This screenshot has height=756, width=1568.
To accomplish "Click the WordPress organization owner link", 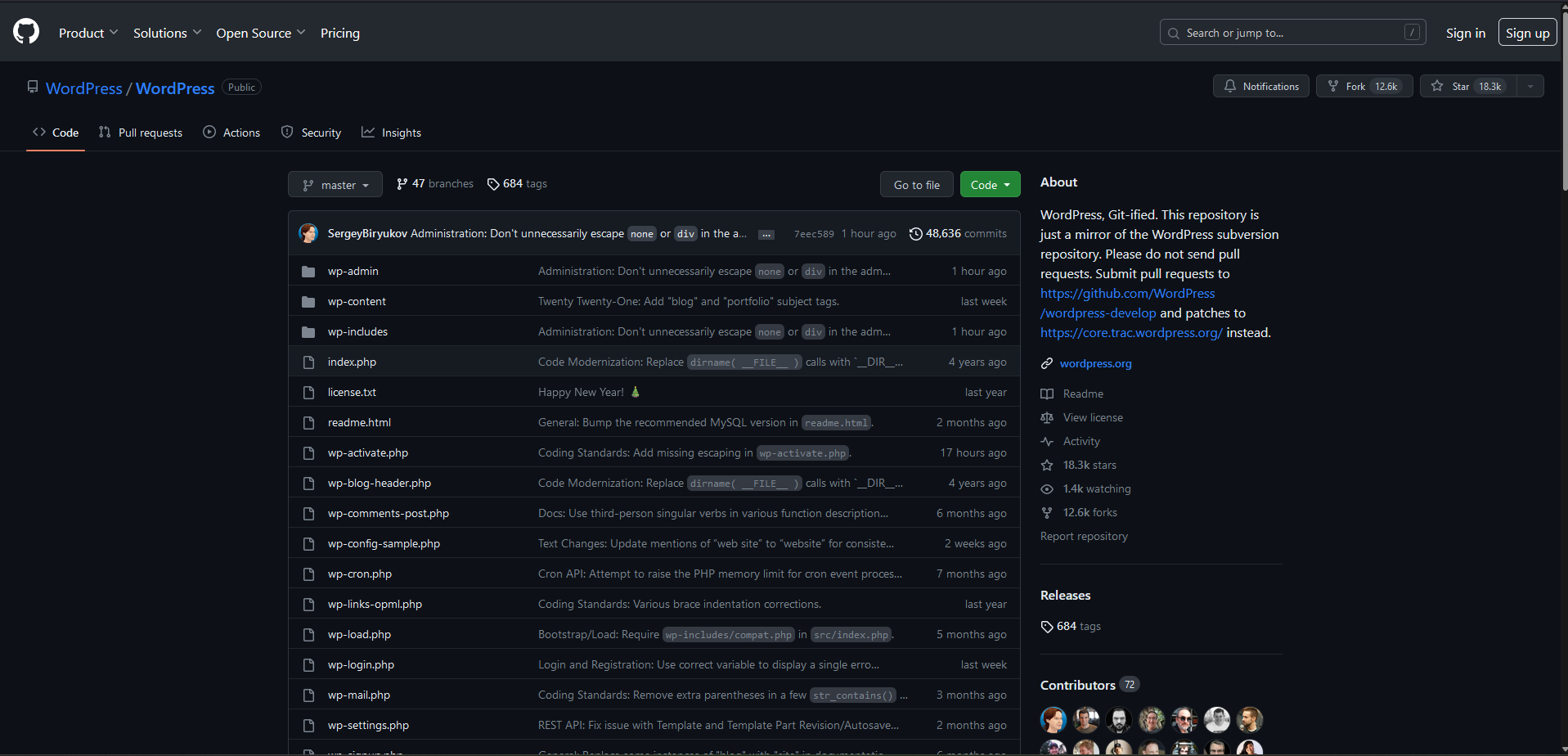I will pos(84,88).
